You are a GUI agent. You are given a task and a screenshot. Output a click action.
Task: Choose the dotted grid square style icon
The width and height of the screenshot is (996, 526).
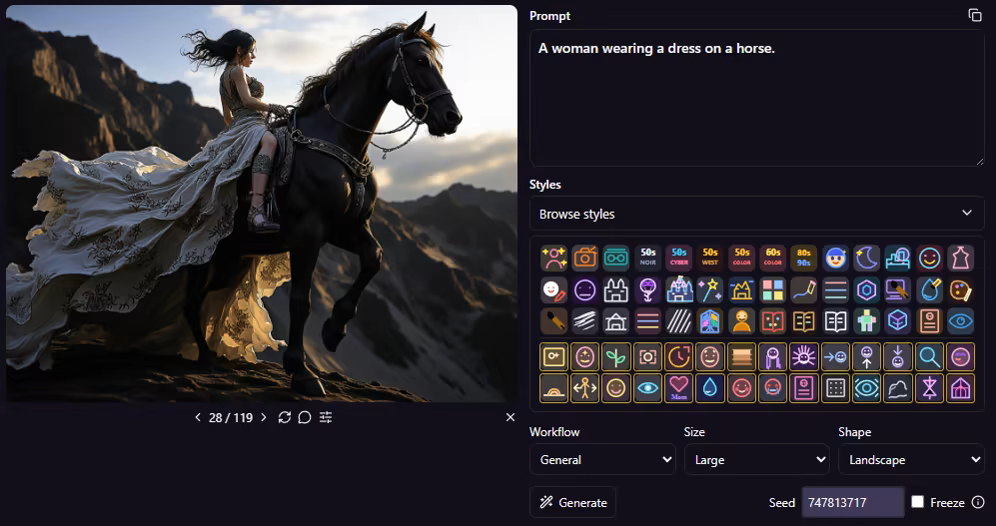coord(835,388)
